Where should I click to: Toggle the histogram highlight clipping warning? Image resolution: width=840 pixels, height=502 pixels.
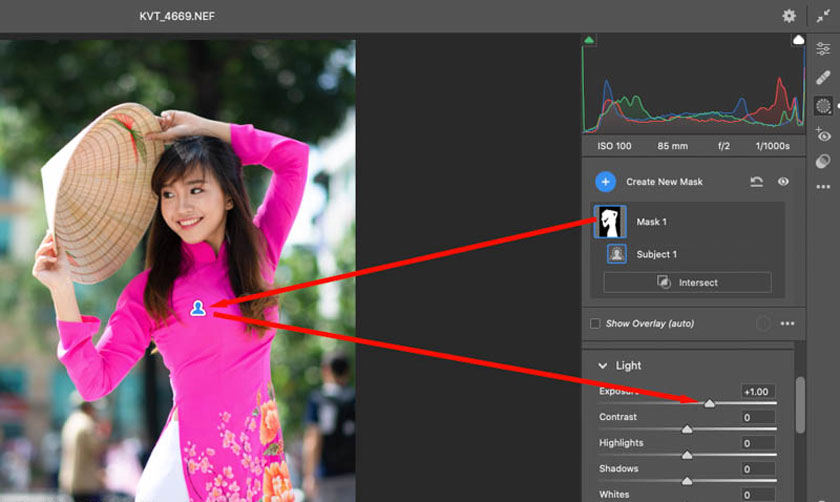pos(798,40)
